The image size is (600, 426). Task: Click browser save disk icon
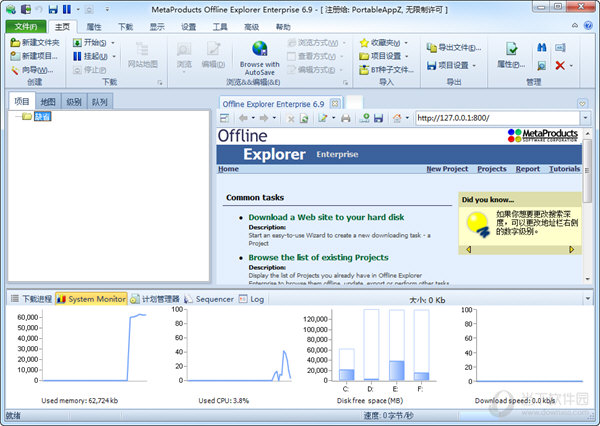pyautogui.click(x=378, y=118)
